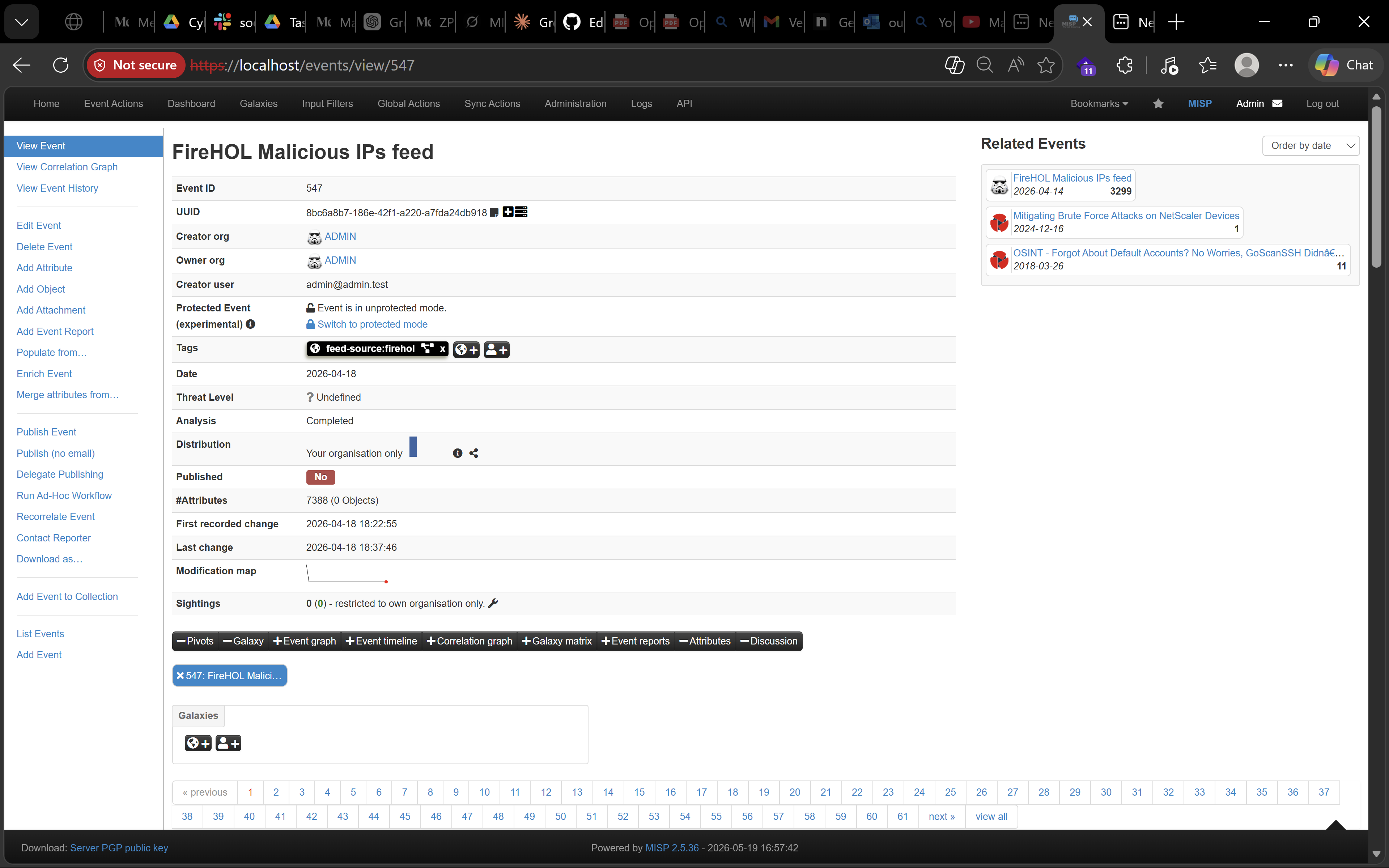Show the Event reports section
The width and height of the screenshot is (1389, 868).
coord(636,641)
